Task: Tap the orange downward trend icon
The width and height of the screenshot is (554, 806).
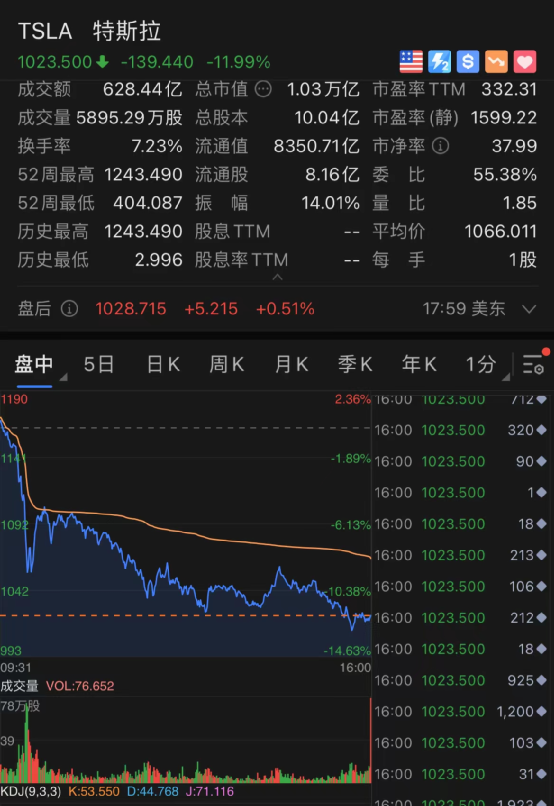Action: tap(496, 62)
